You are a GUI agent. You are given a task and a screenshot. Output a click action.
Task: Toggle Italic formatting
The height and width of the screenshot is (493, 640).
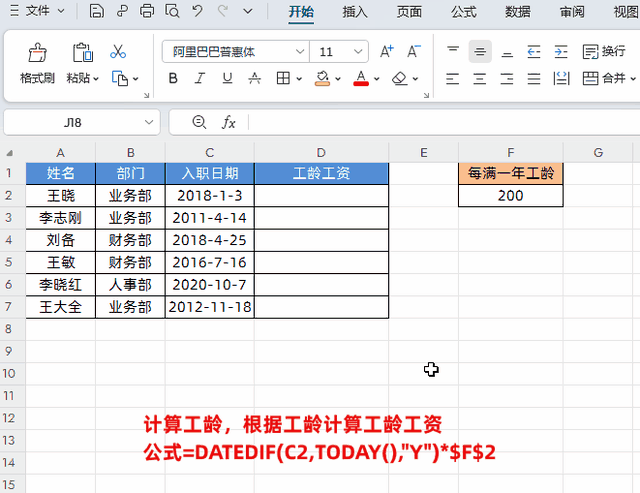pos(200,78)
